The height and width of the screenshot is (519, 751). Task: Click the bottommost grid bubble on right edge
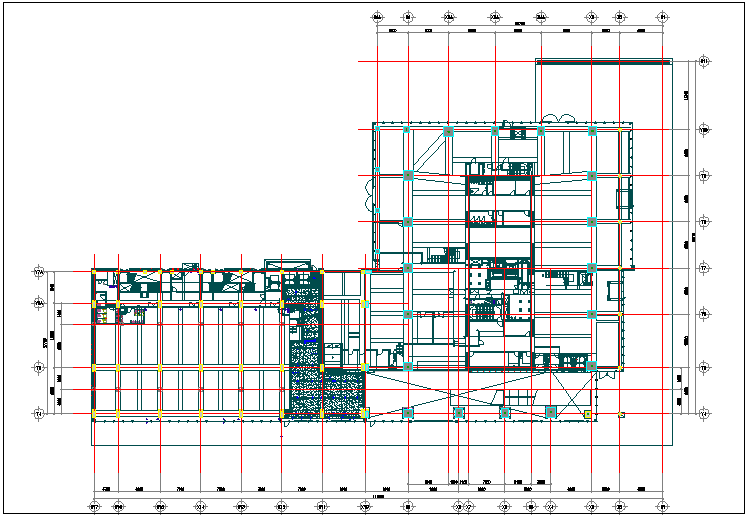coord(704,413)
